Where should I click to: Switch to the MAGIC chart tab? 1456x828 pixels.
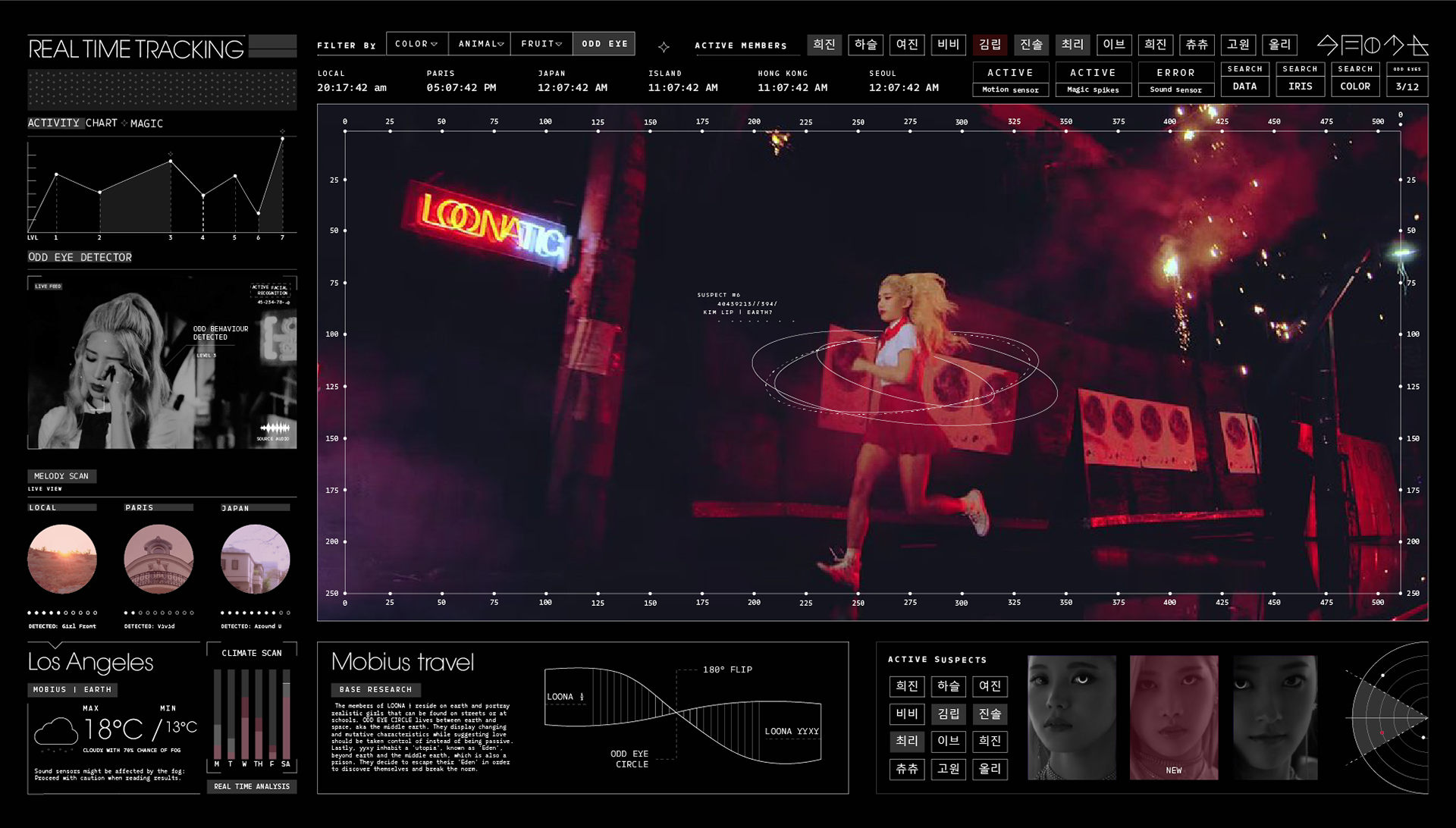(146, 124)
